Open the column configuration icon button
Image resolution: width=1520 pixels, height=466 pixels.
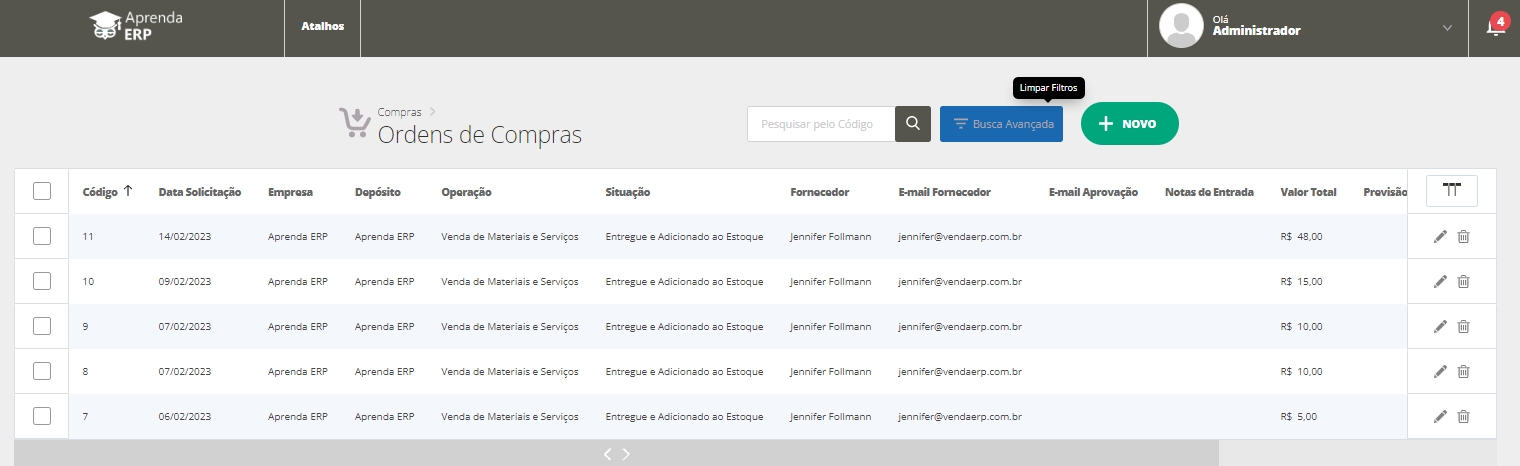[1451, 191]
